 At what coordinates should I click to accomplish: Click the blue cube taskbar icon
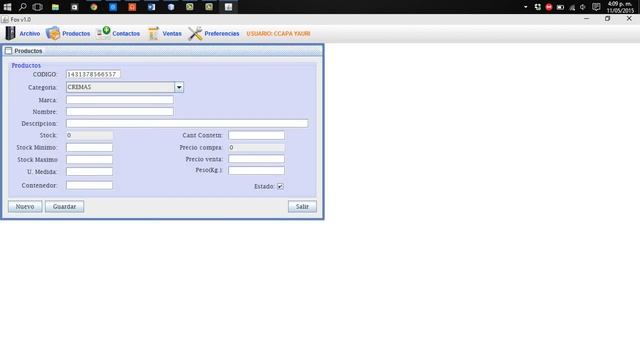tap(171, 7)
